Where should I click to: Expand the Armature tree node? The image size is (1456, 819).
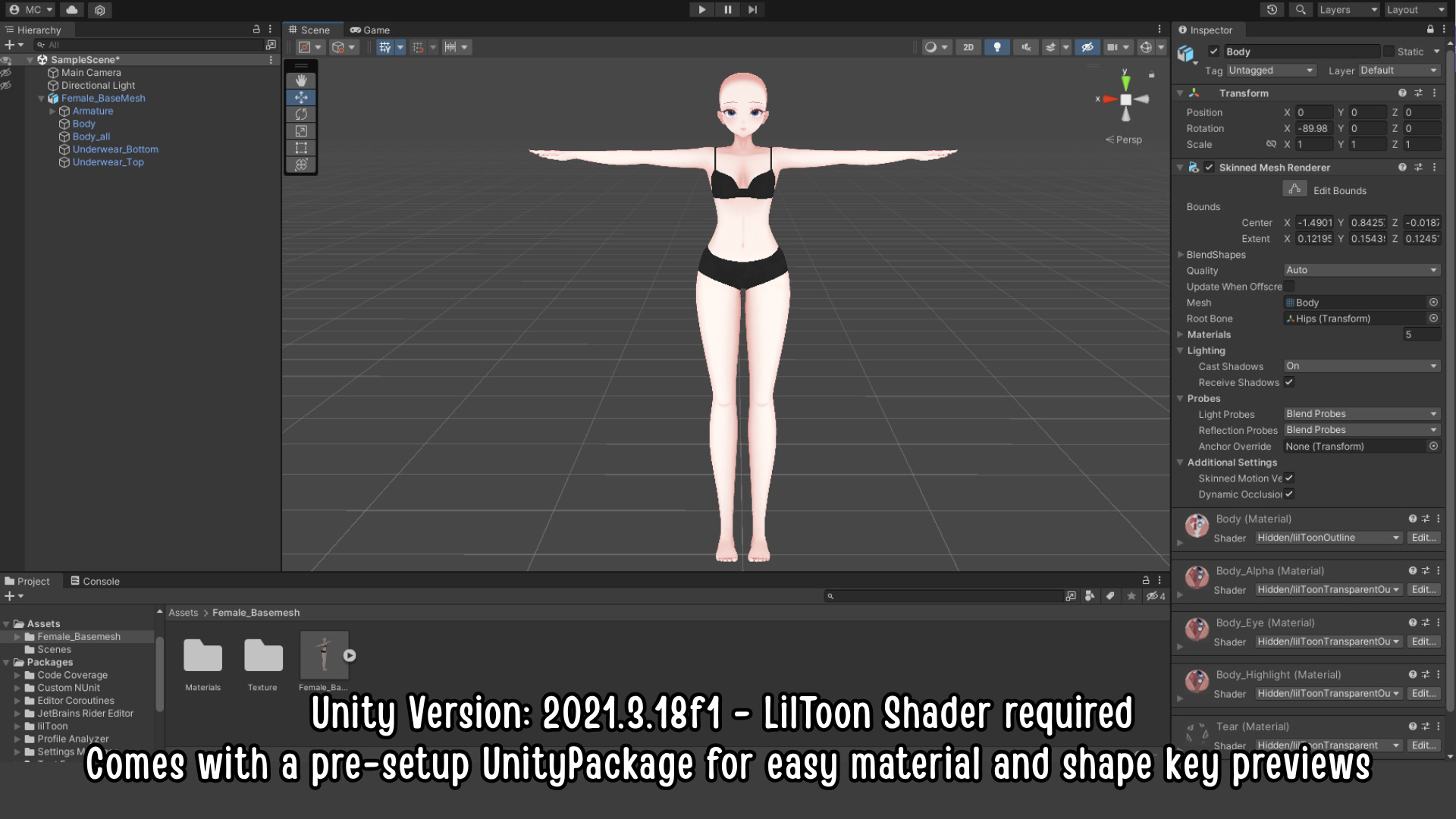[x=52, y=111]
